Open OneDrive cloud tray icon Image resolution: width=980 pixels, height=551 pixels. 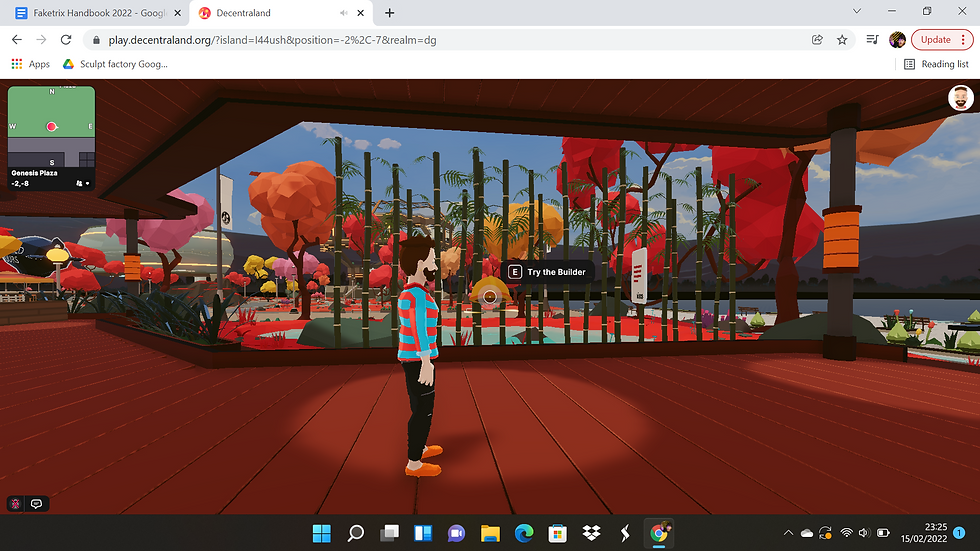tap(807, 533)
